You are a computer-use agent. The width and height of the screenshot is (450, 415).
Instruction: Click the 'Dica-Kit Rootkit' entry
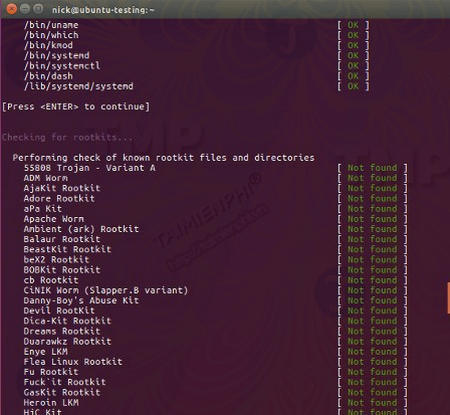67,321
